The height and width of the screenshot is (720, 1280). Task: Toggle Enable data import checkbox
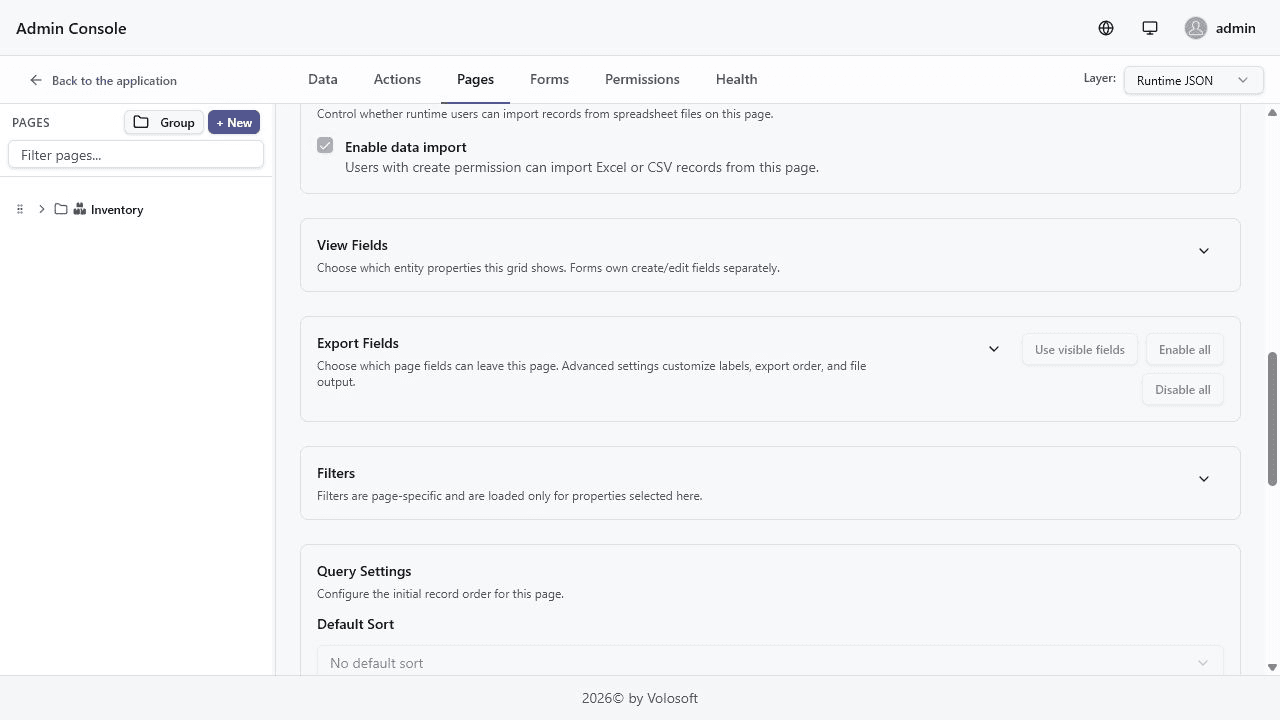[x=325, y=146]
